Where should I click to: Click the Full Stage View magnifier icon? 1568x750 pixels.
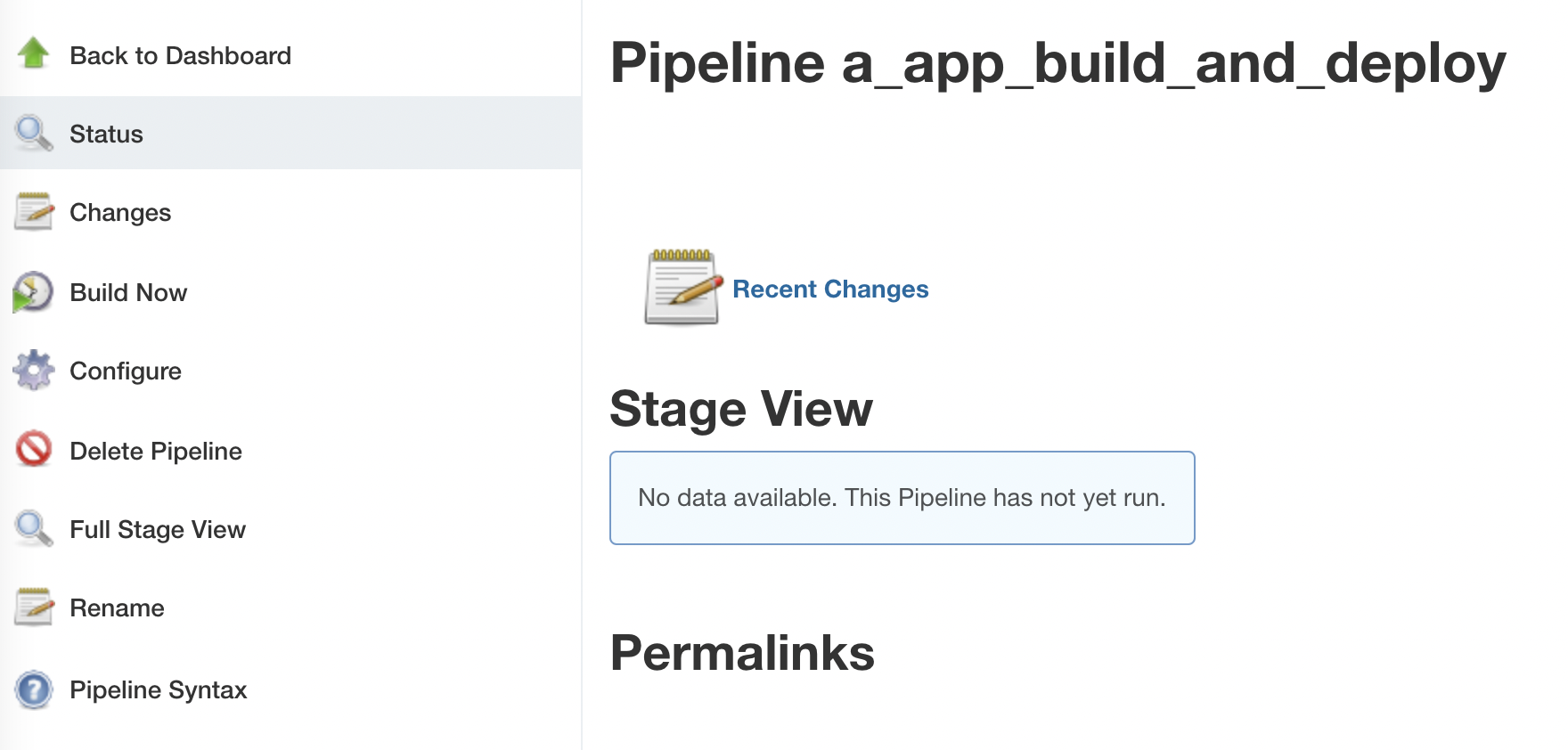[34, 528]
